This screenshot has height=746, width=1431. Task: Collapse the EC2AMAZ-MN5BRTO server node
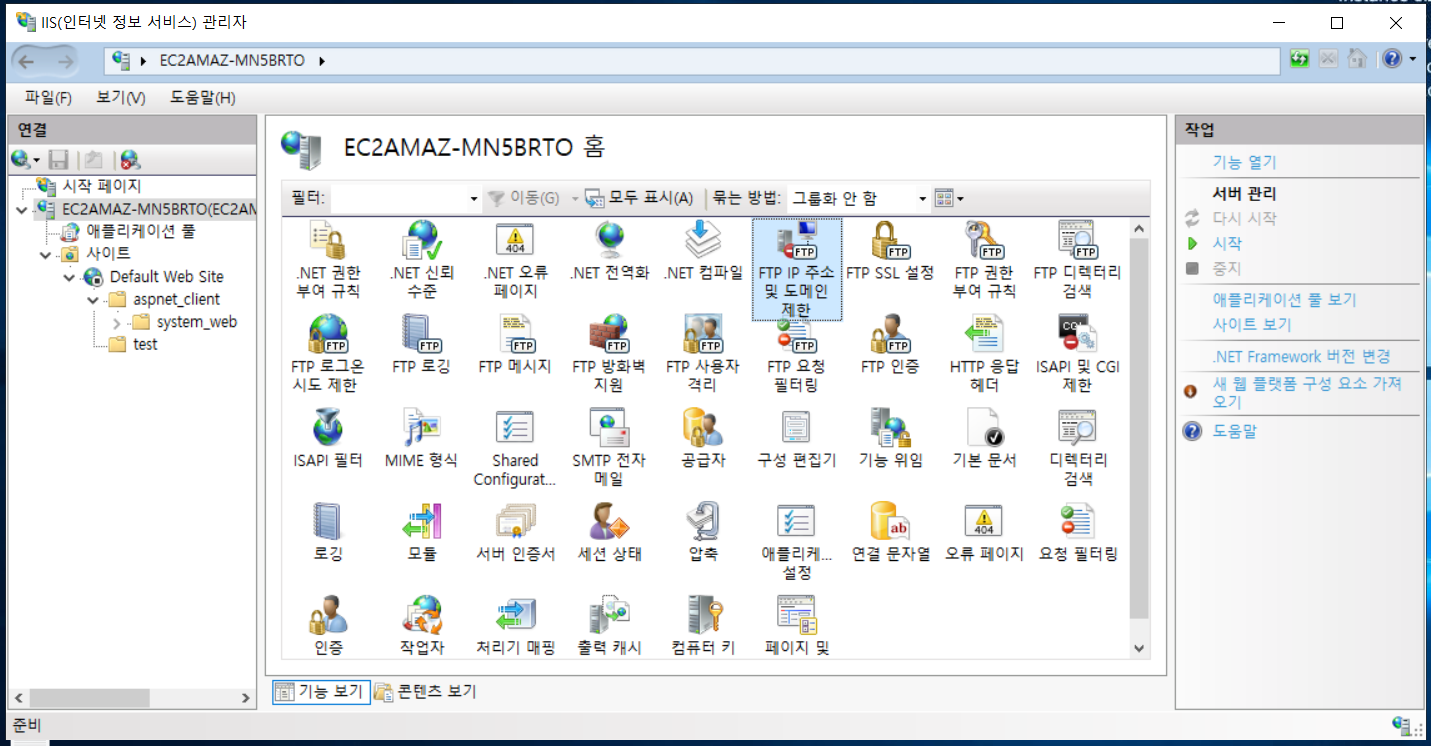(x=22, y=209)
